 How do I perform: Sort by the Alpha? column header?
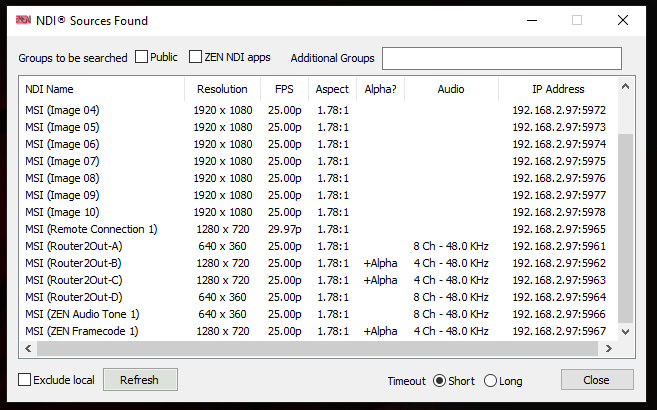[380, 89]
